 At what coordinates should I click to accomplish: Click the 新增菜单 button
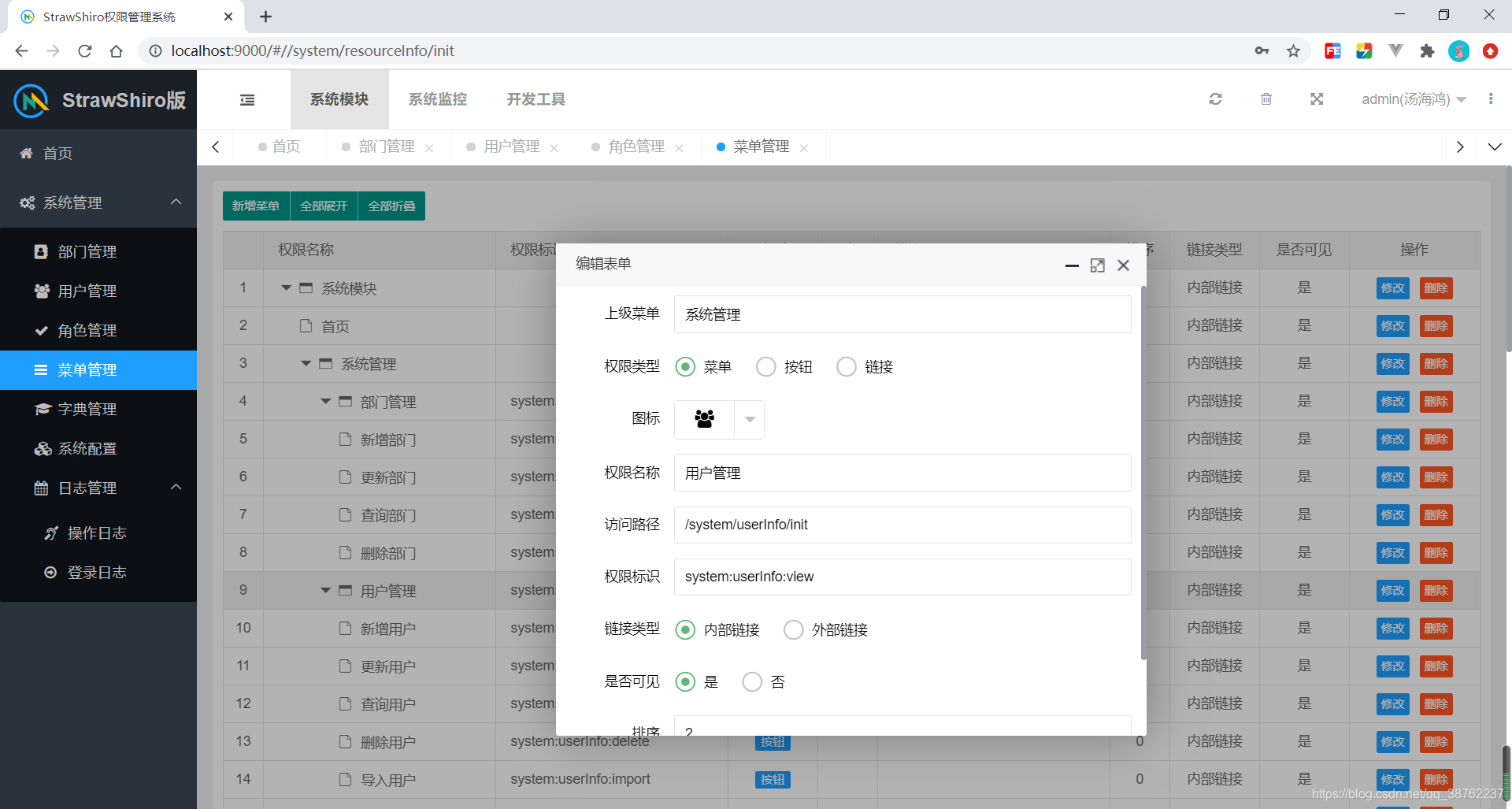click(256, 206)
